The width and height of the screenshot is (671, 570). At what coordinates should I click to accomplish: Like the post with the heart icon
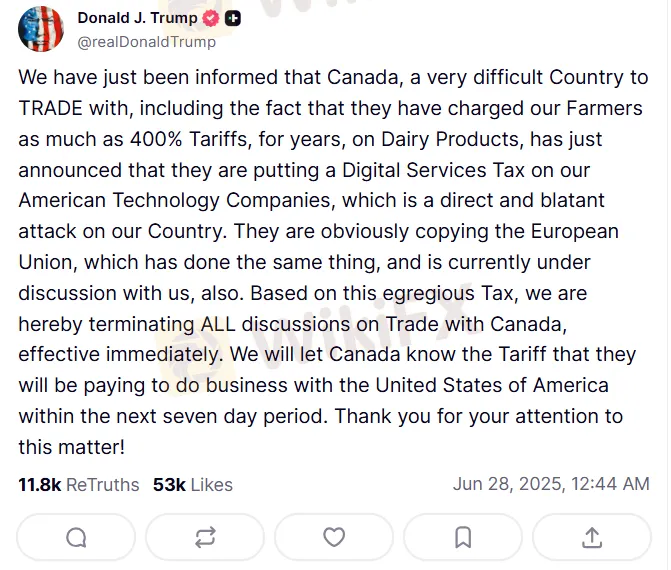coord(334,537)
